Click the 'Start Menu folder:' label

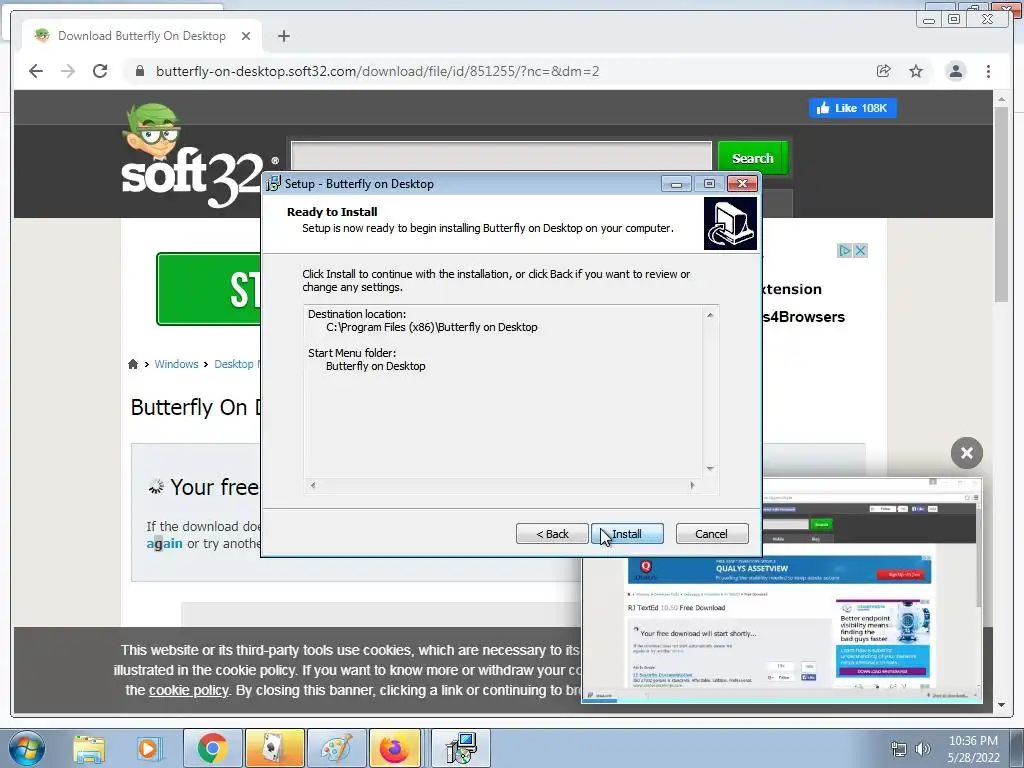(x=352, y=353)
